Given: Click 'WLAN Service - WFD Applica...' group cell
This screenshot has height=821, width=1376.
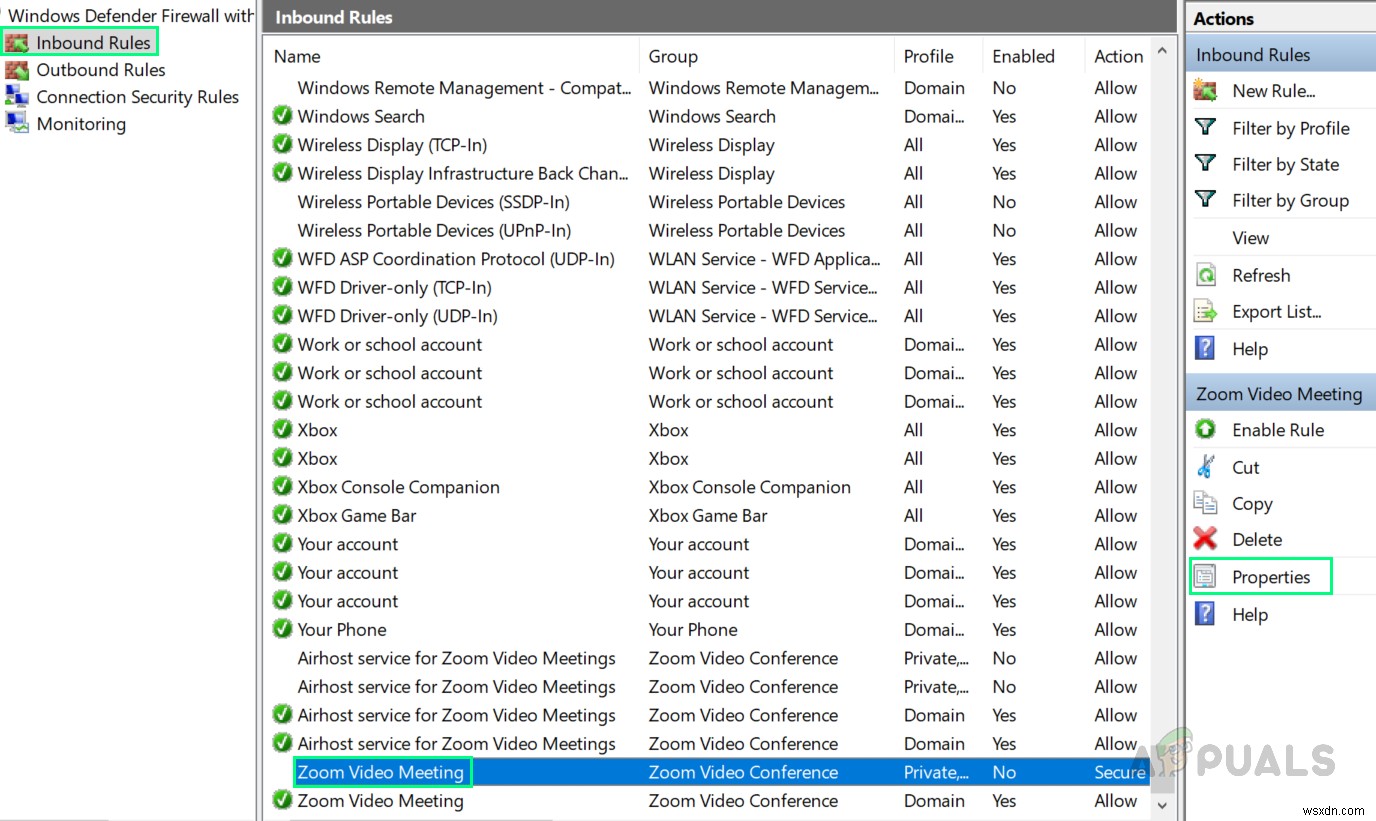Looking at the screenshot, I should (x=764, y=259).
